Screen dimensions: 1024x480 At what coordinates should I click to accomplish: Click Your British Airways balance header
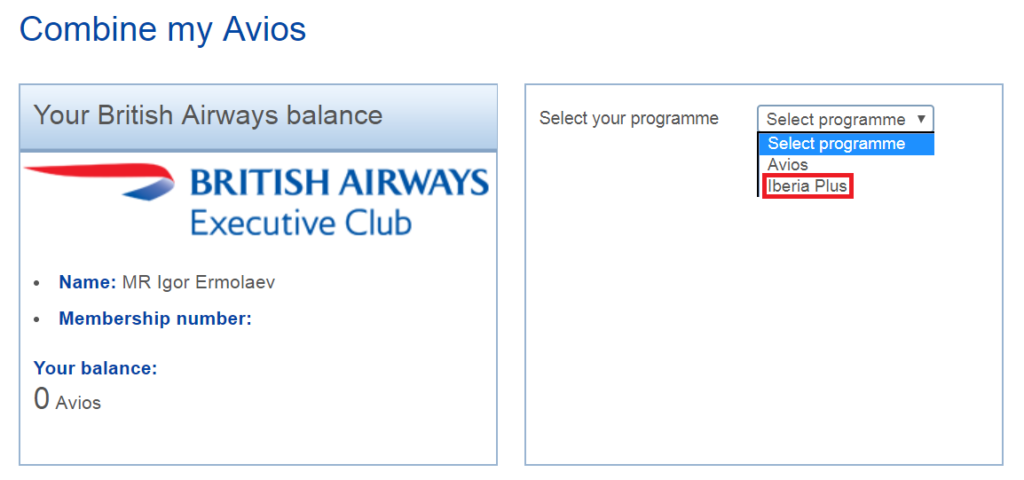[x=208, y=115]
